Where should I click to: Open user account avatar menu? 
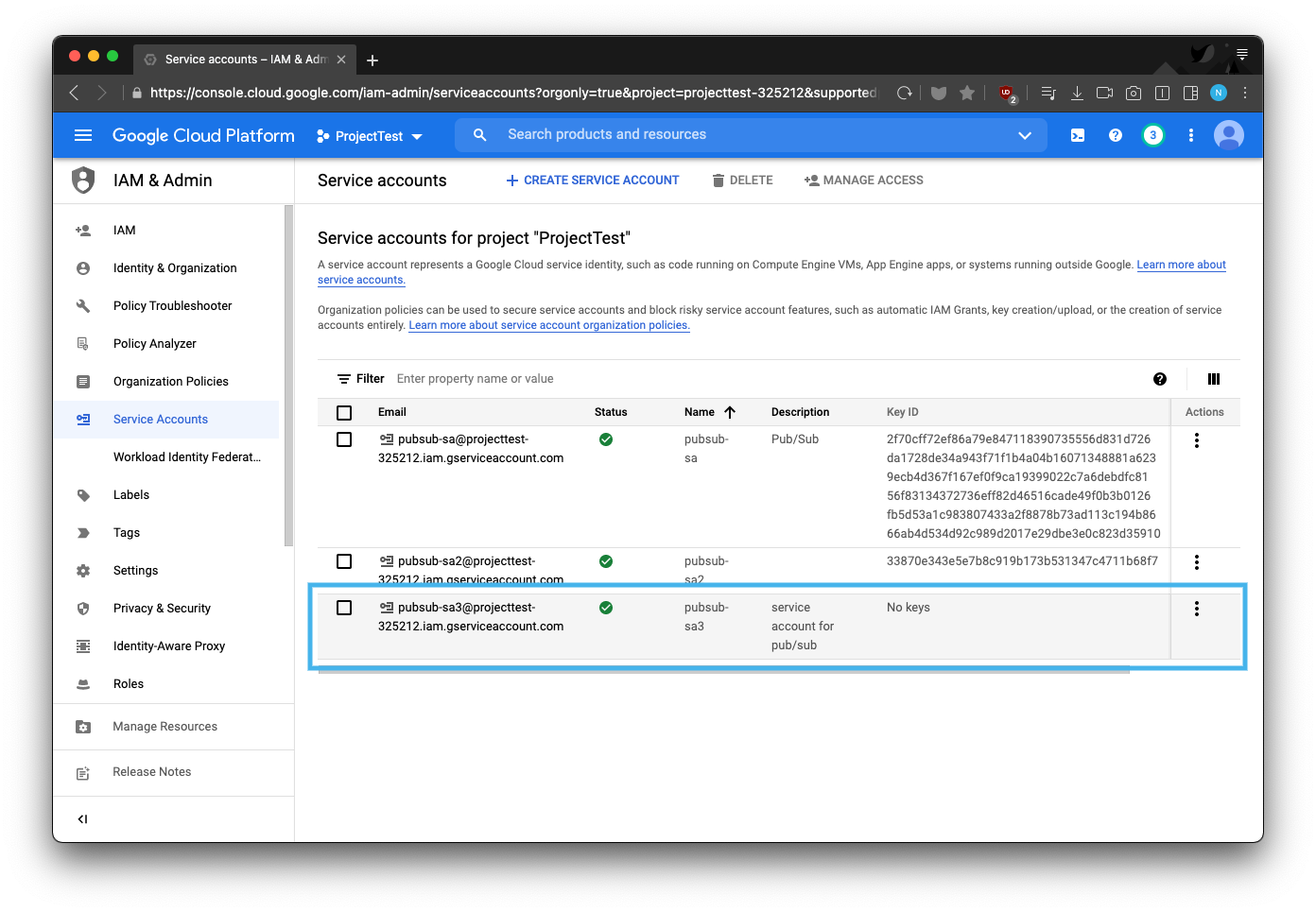click(1229, 135)
